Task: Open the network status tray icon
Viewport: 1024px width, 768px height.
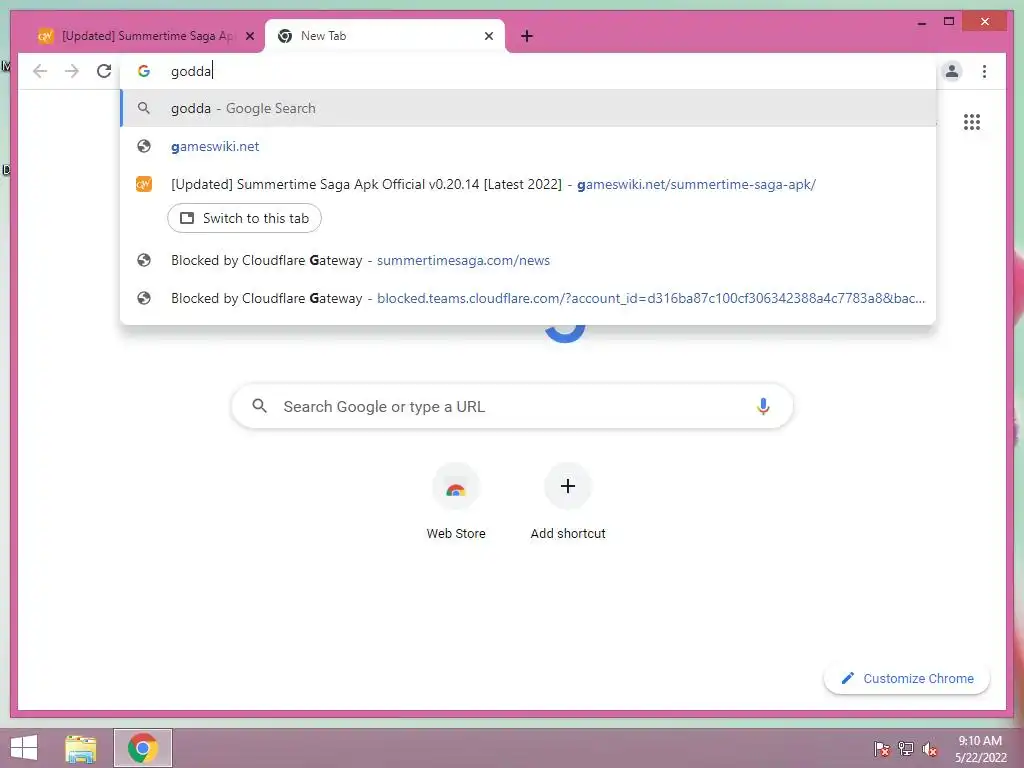Action: click(x=906, y=748)
